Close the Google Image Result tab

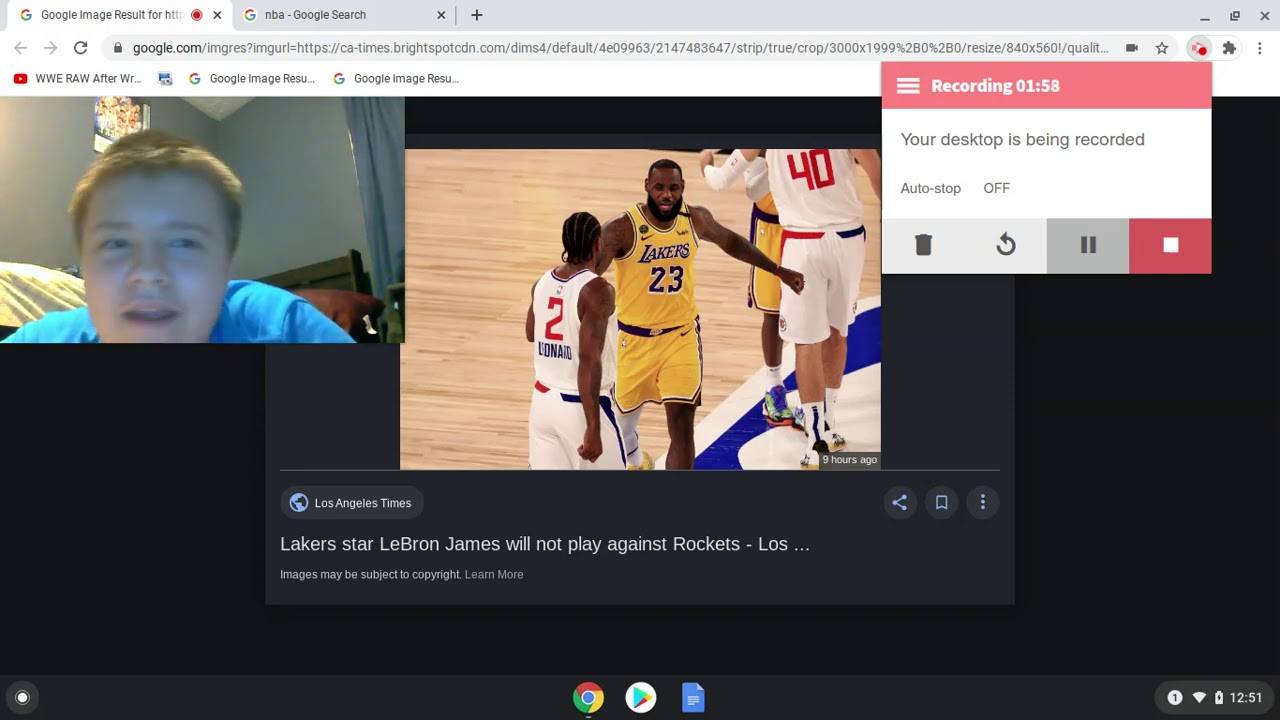(217, 15)
